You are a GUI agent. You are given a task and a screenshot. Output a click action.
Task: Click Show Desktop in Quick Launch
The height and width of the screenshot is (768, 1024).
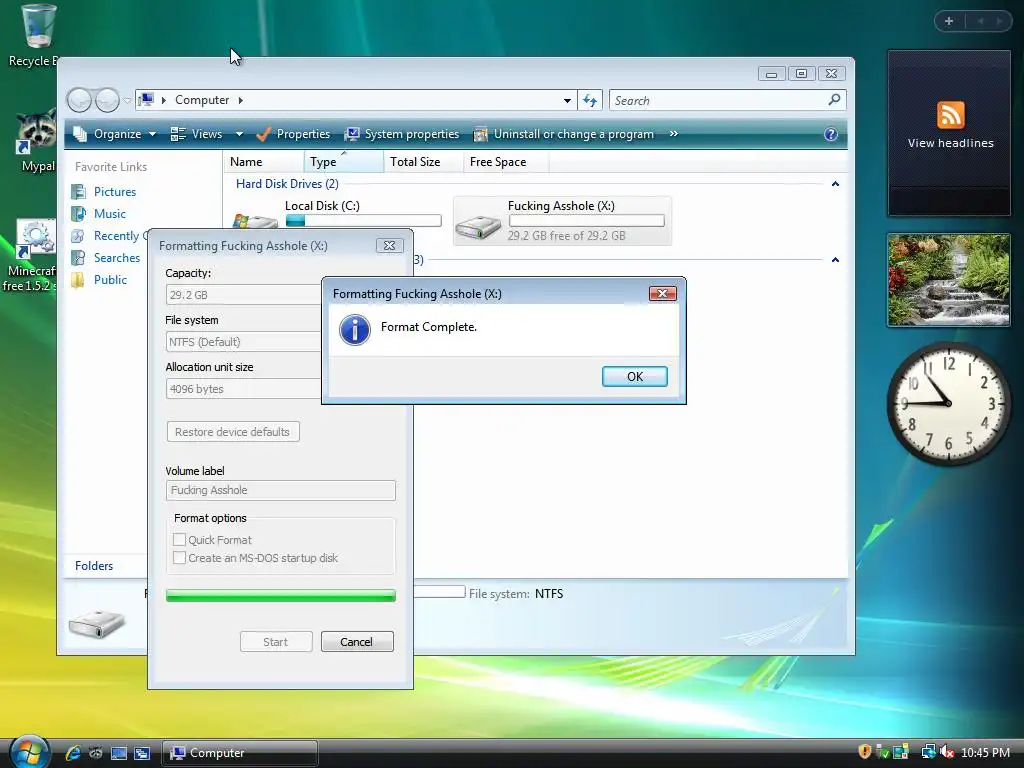[119, 753]
